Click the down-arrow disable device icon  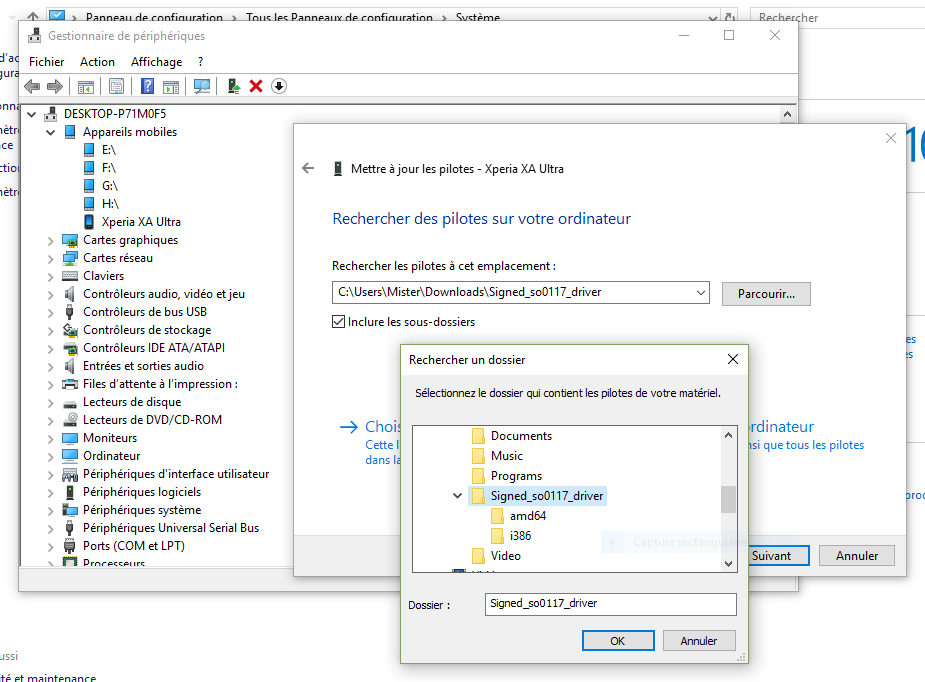pos(278,86)
